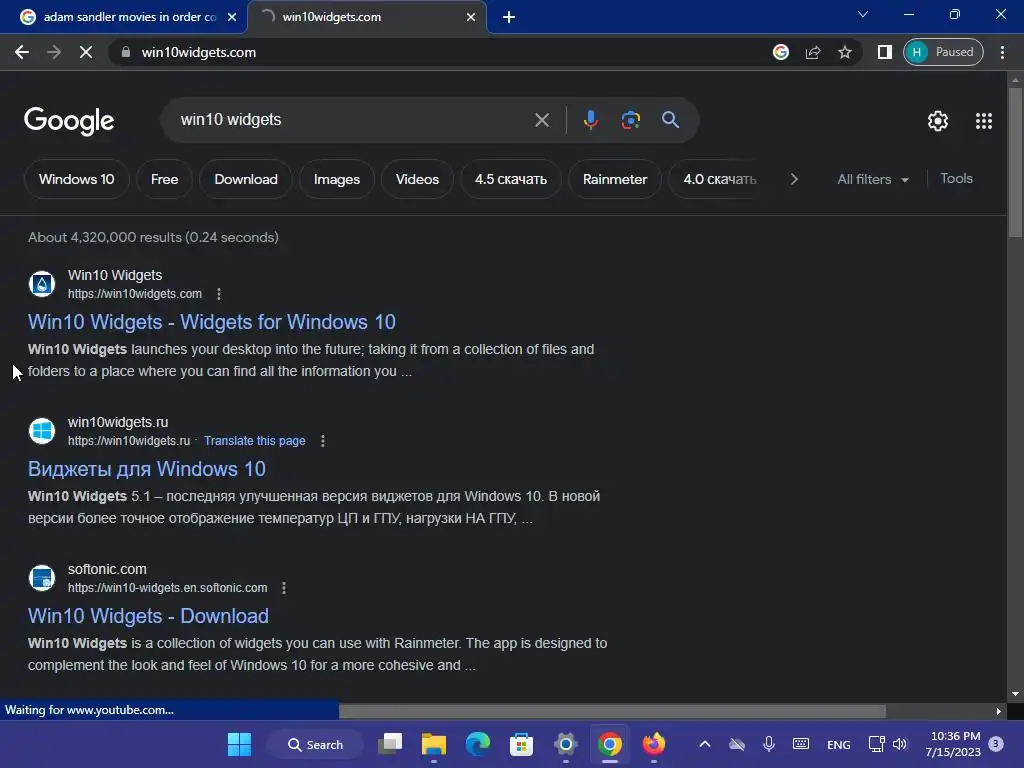Start a voice search with microphone
The height and width of the screenshot is (768, 1024).
click(590, 120)
